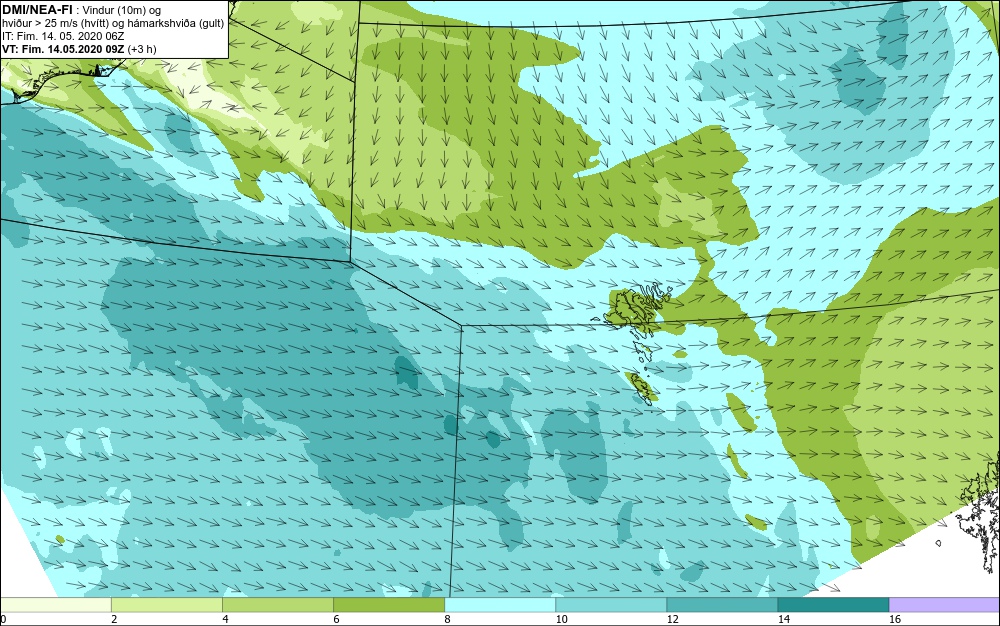Select the purple legend swatch above 16 m/s
Screen dimensions: 1000x626
(945, 604)
